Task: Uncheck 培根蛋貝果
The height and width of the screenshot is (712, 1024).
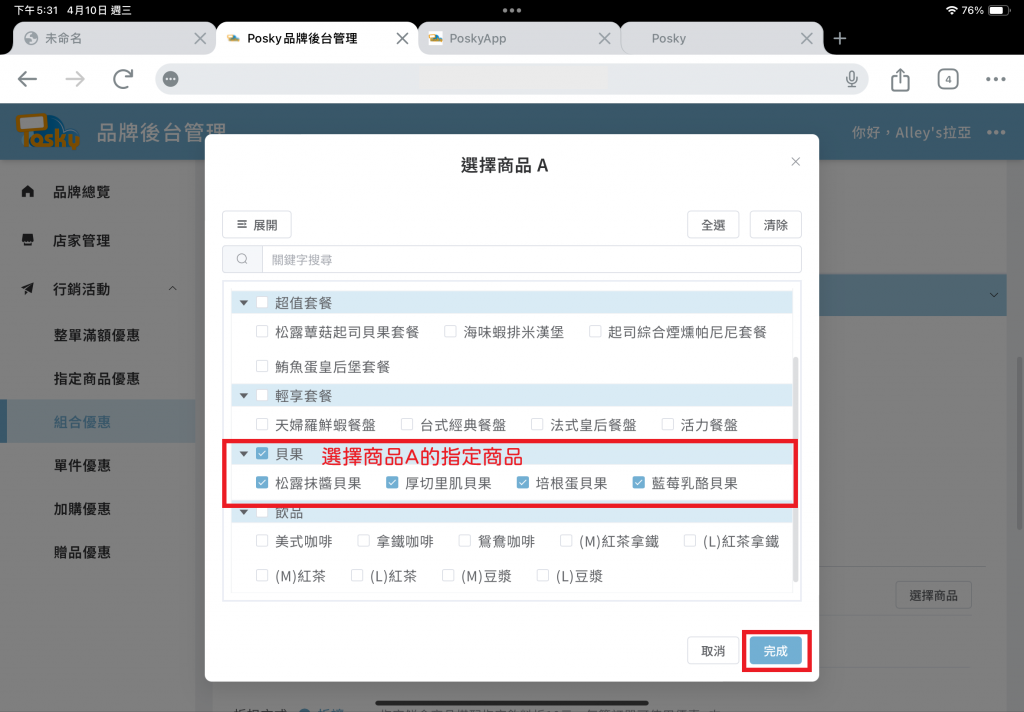Action: [x=522, y=483]
